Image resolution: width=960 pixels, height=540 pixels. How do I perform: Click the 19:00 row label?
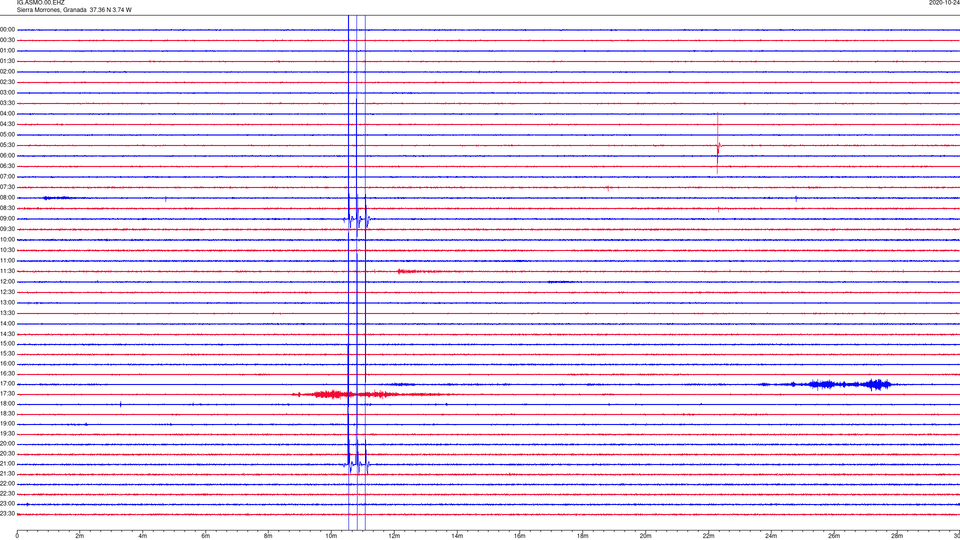pyautogui.click(x=7, y=423)
